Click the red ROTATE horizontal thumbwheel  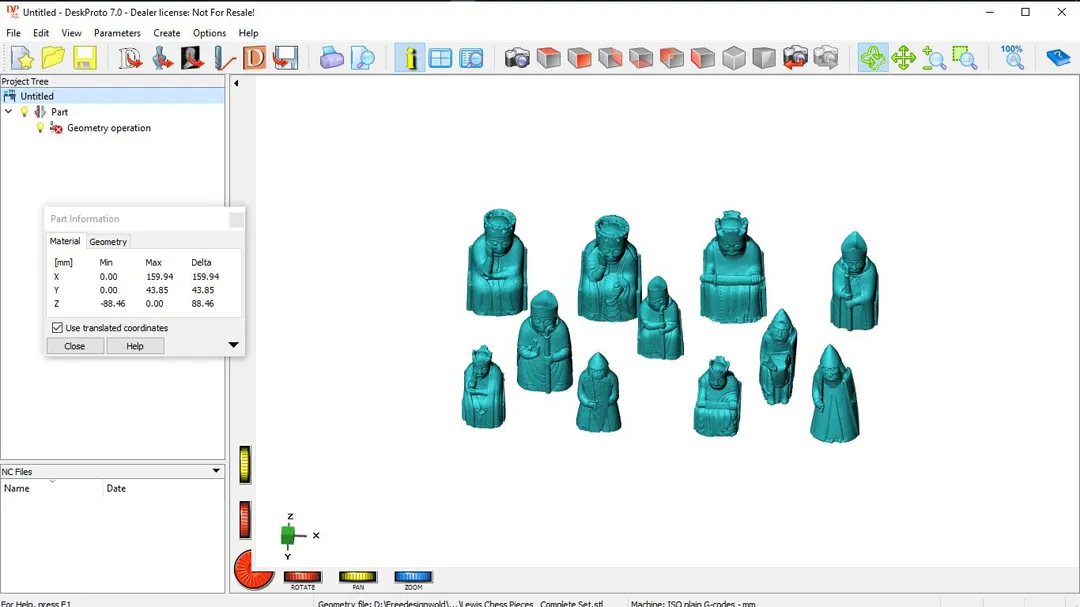(x=302, y=577)
